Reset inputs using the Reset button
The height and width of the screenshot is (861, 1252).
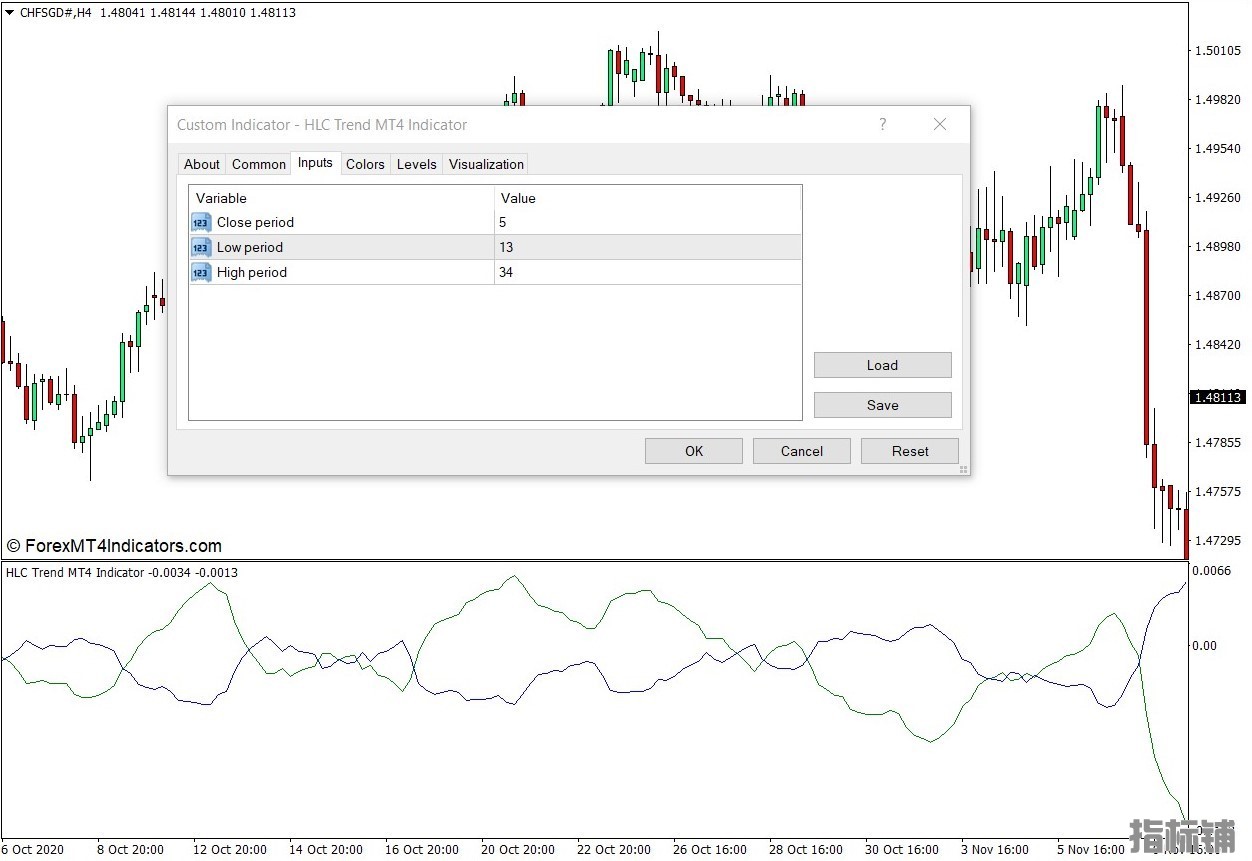pyautogui.click(x=910, y=451)
